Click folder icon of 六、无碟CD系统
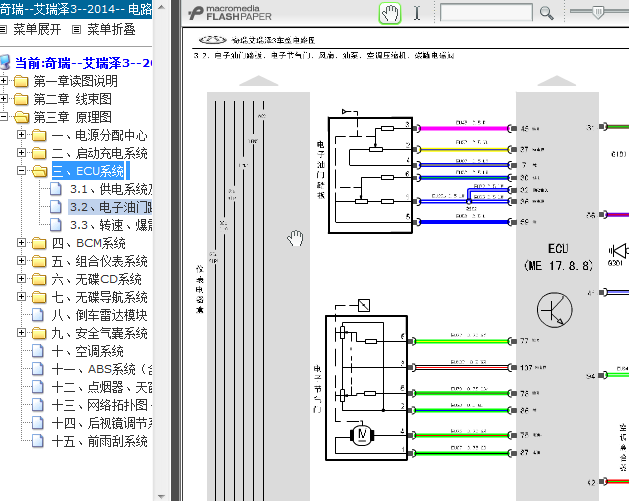The width and height of the screenshot is (629, 501). click(39, 279)
